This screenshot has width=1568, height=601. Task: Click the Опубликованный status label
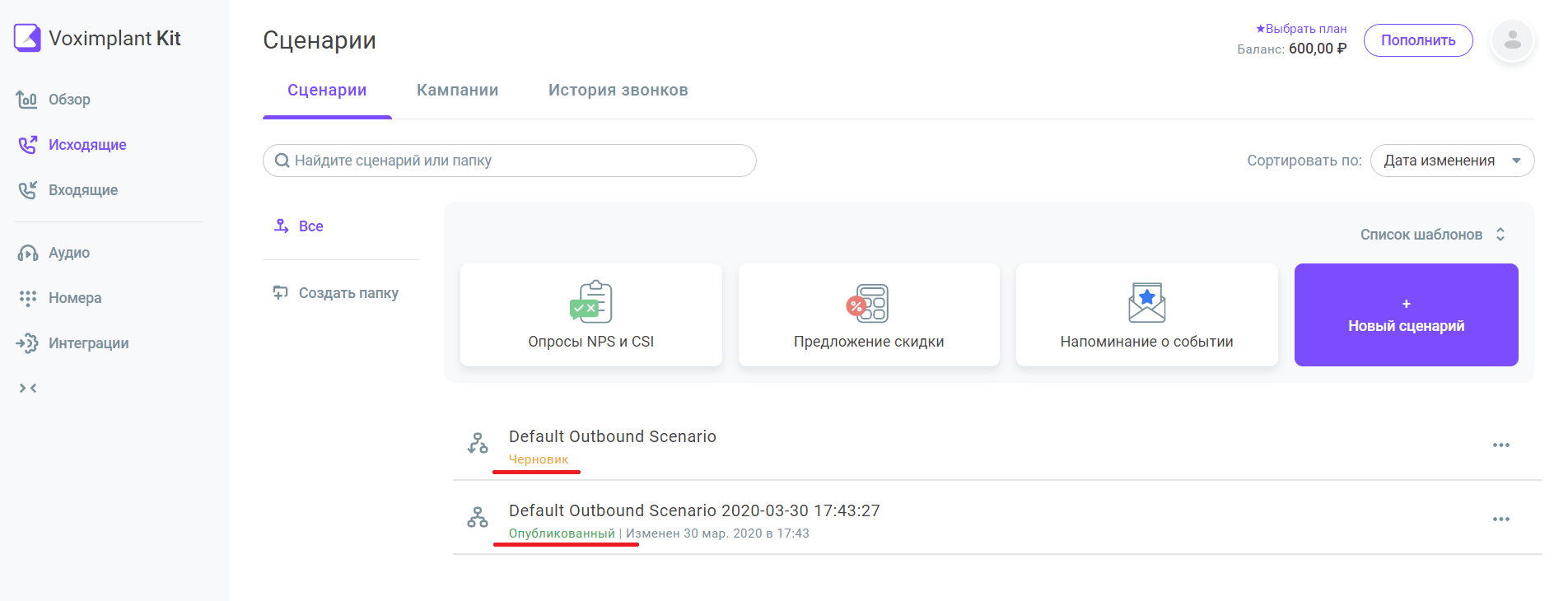[x=562, y=533]
